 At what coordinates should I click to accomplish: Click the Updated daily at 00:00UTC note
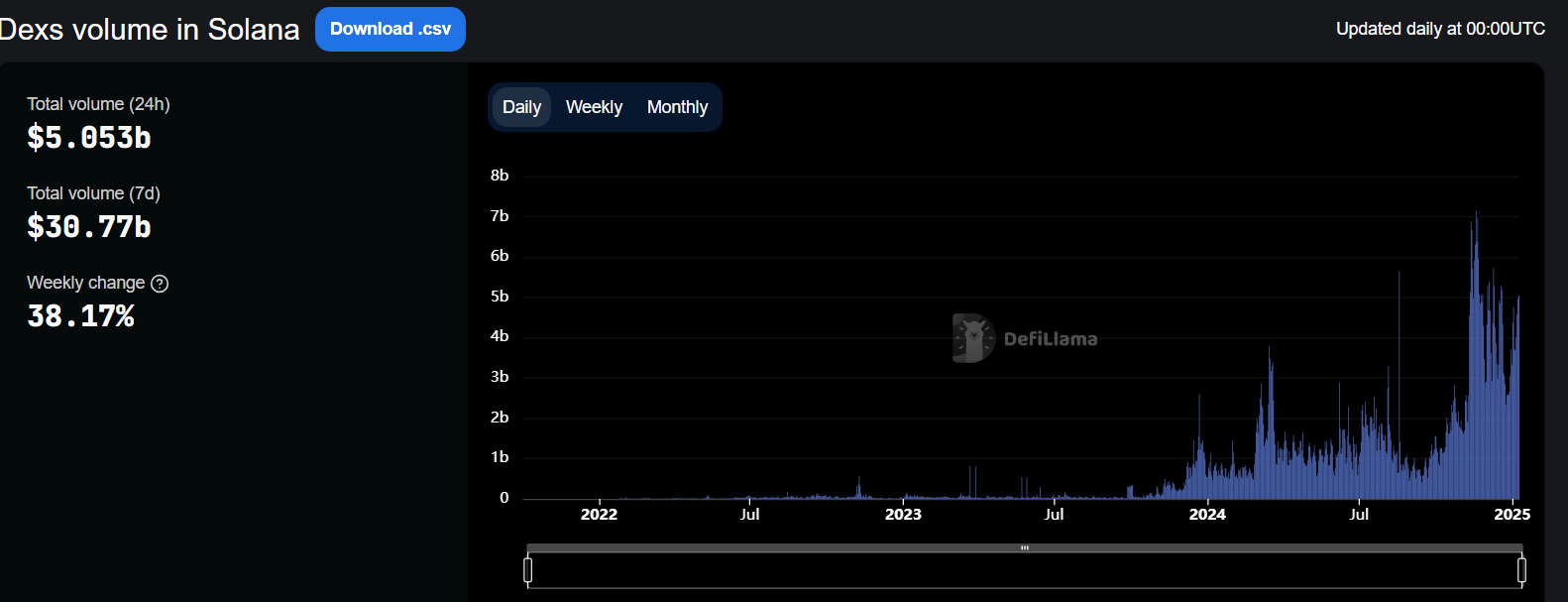pyautogui.click(x=1440, y=29)
